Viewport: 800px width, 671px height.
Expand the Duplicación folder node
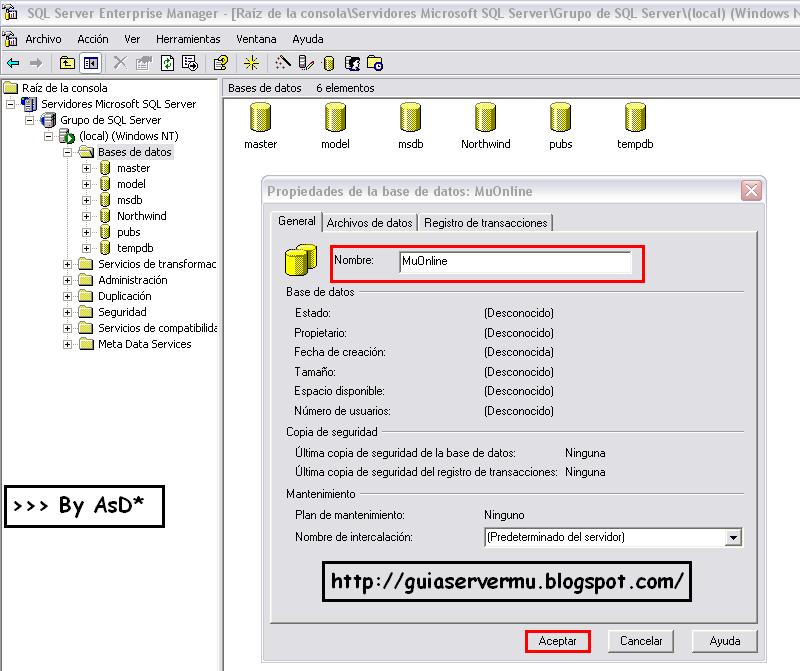coord(67,296)
